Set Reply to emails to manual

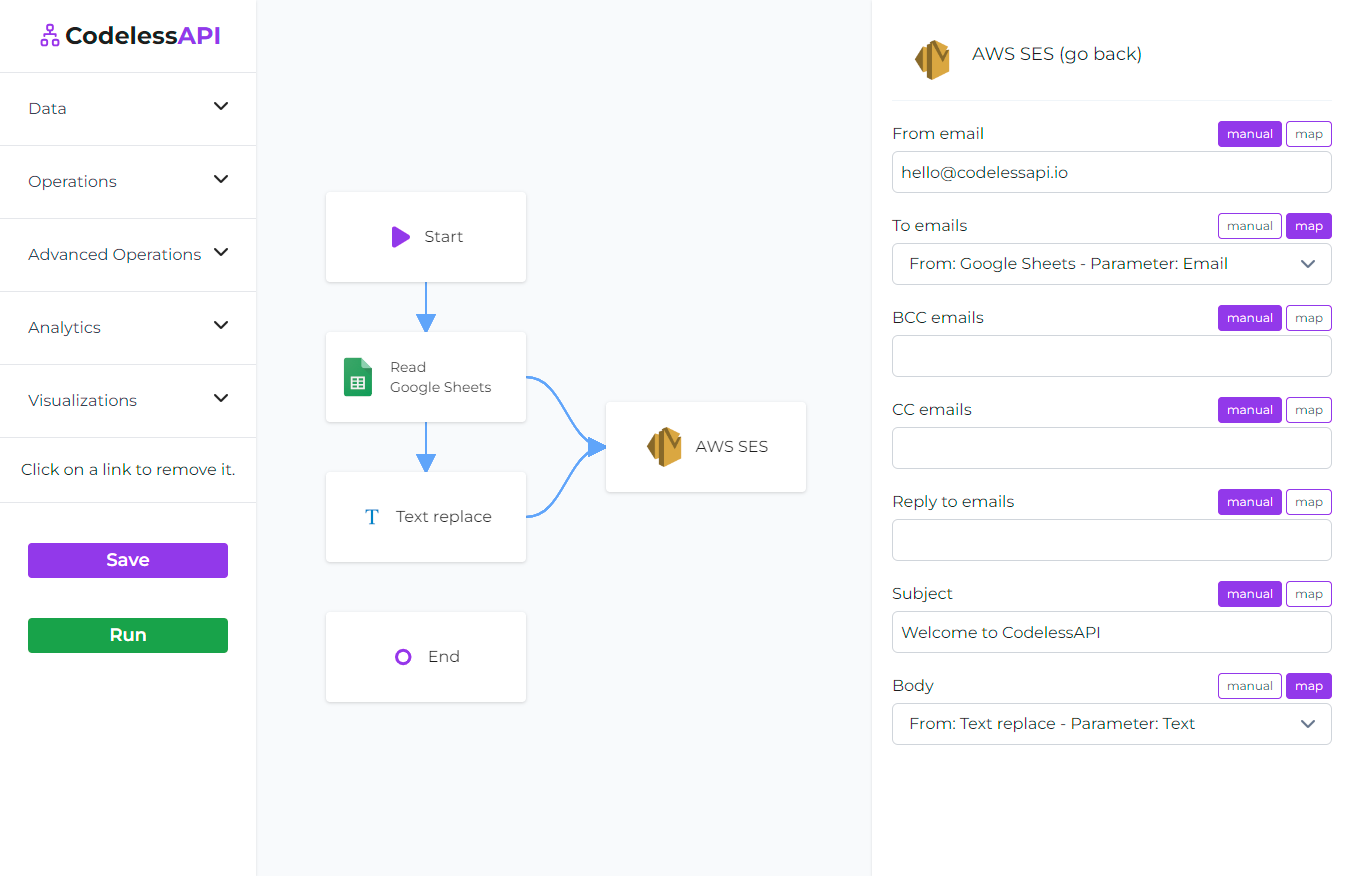1250,502
